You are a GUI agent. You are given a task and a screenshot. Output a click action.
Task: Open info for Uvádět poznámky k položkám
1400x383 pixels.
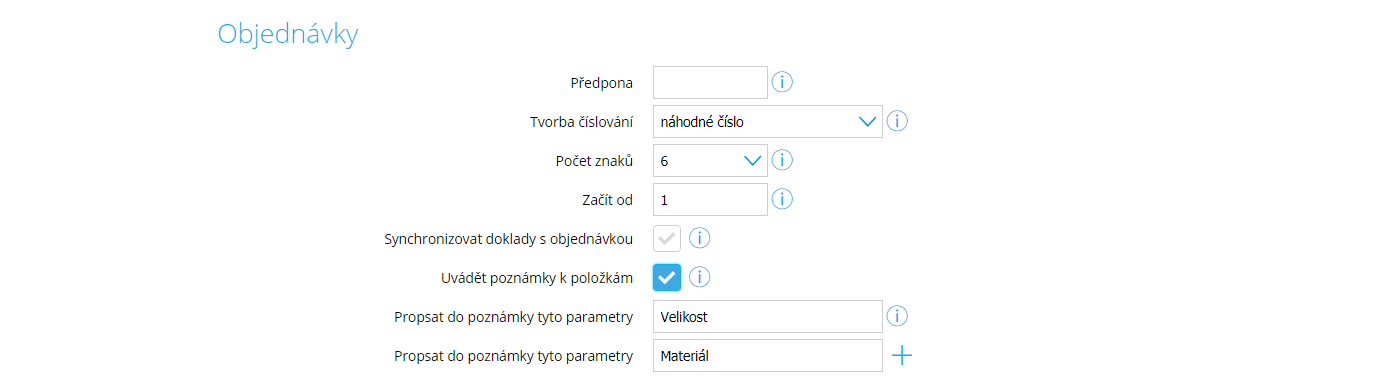tap(700, 277)
